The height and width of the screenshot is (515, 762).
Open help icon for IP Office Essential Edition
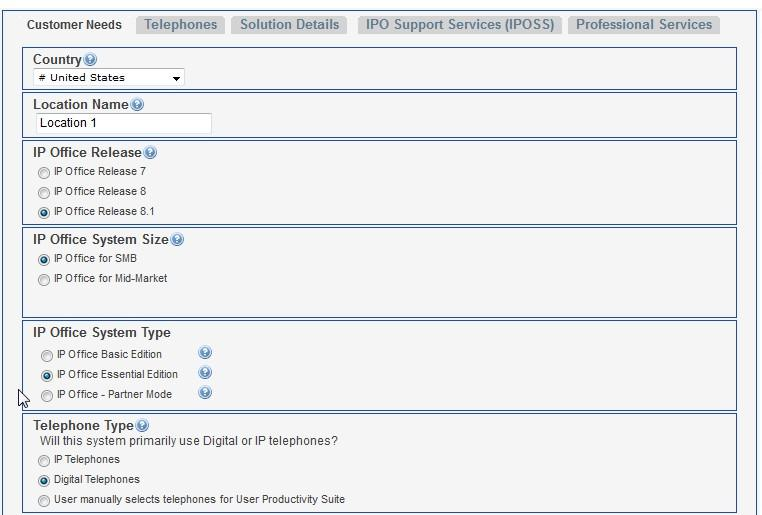(x=205, y=373)
